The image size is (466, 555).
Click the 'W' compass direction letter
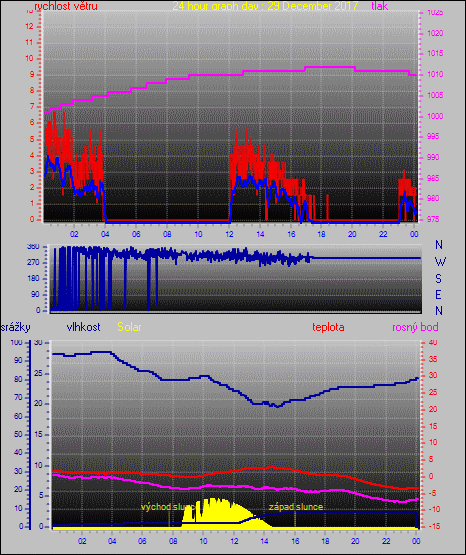tap(440, 262)
